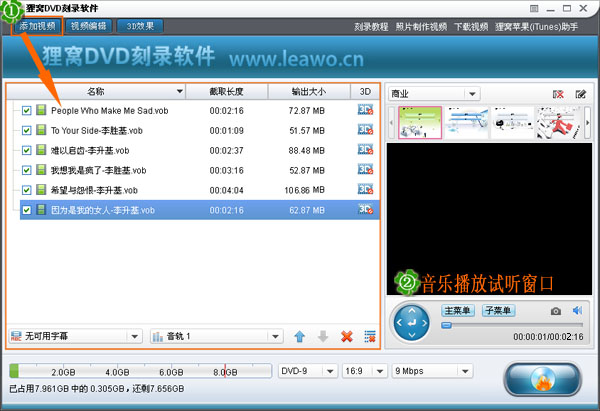Click the disc capacity usage bar
This screenshot has width=600, height=411.
coord(140,371)
